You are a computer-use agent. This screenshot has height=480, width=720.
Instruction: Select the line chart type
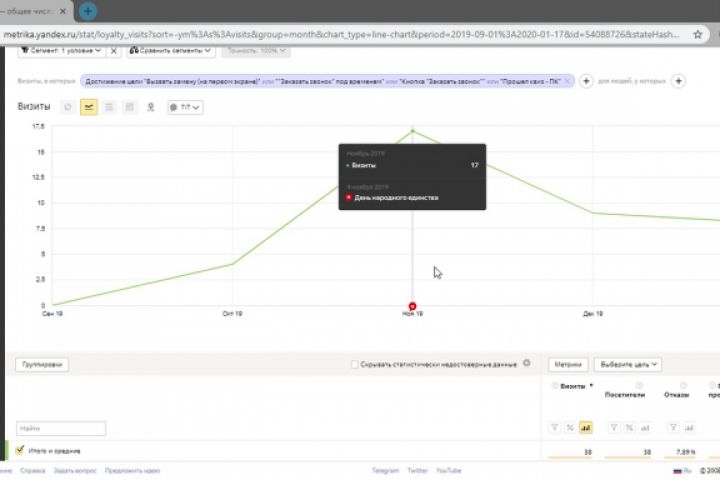pyautogui.click(x=89, y=107)
